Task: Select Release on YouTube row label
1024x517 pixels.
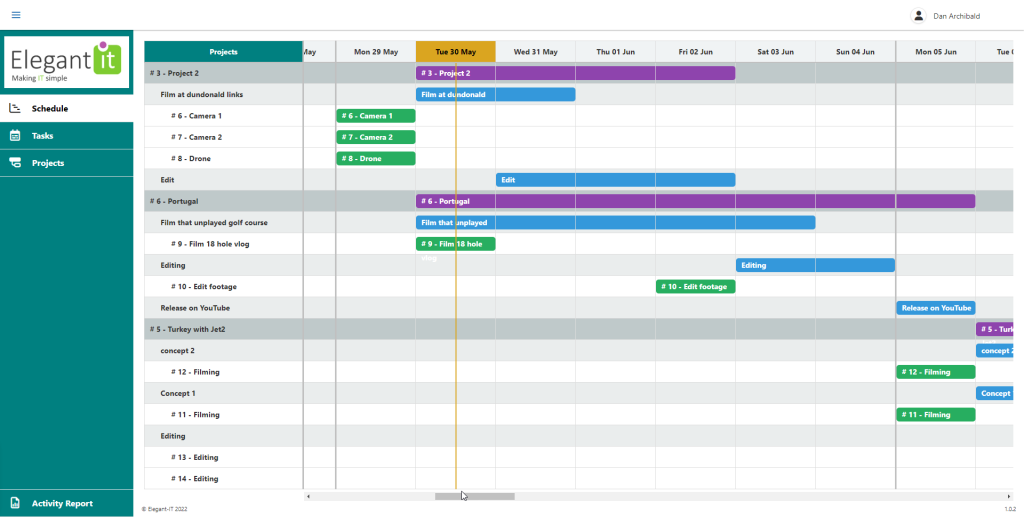Action: tap(195, 307)
